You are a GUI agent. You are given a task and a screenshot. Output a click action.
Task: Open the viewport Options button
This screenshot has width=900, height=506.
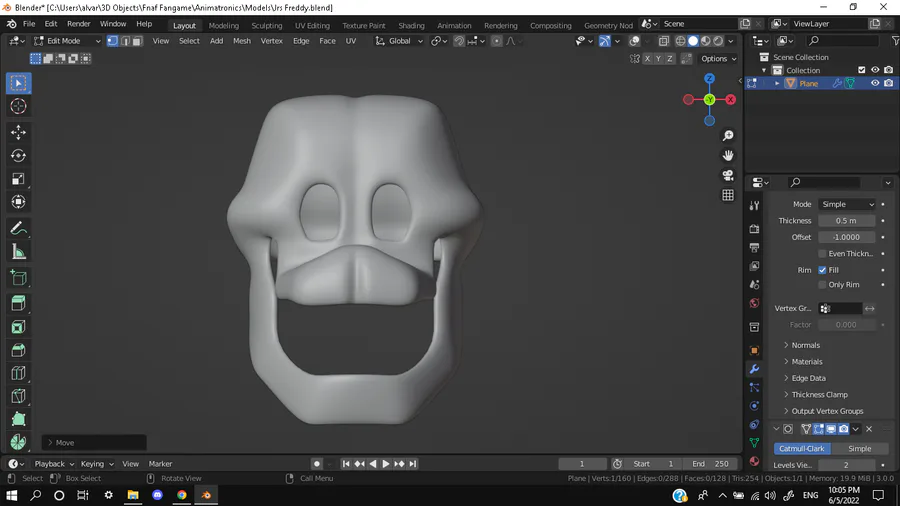pyautogui.click(x=719, y=59)
